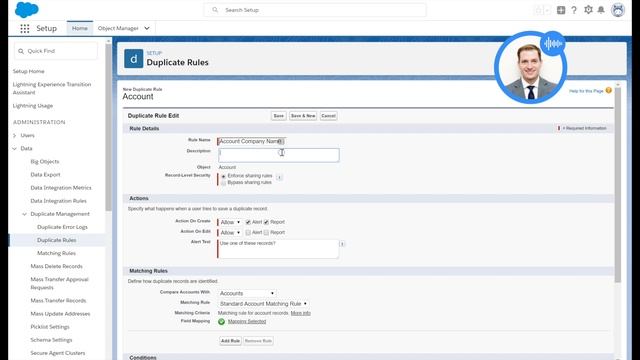
Task: Uncheck Alert for Action On Create
Action: tap(248, 222)
